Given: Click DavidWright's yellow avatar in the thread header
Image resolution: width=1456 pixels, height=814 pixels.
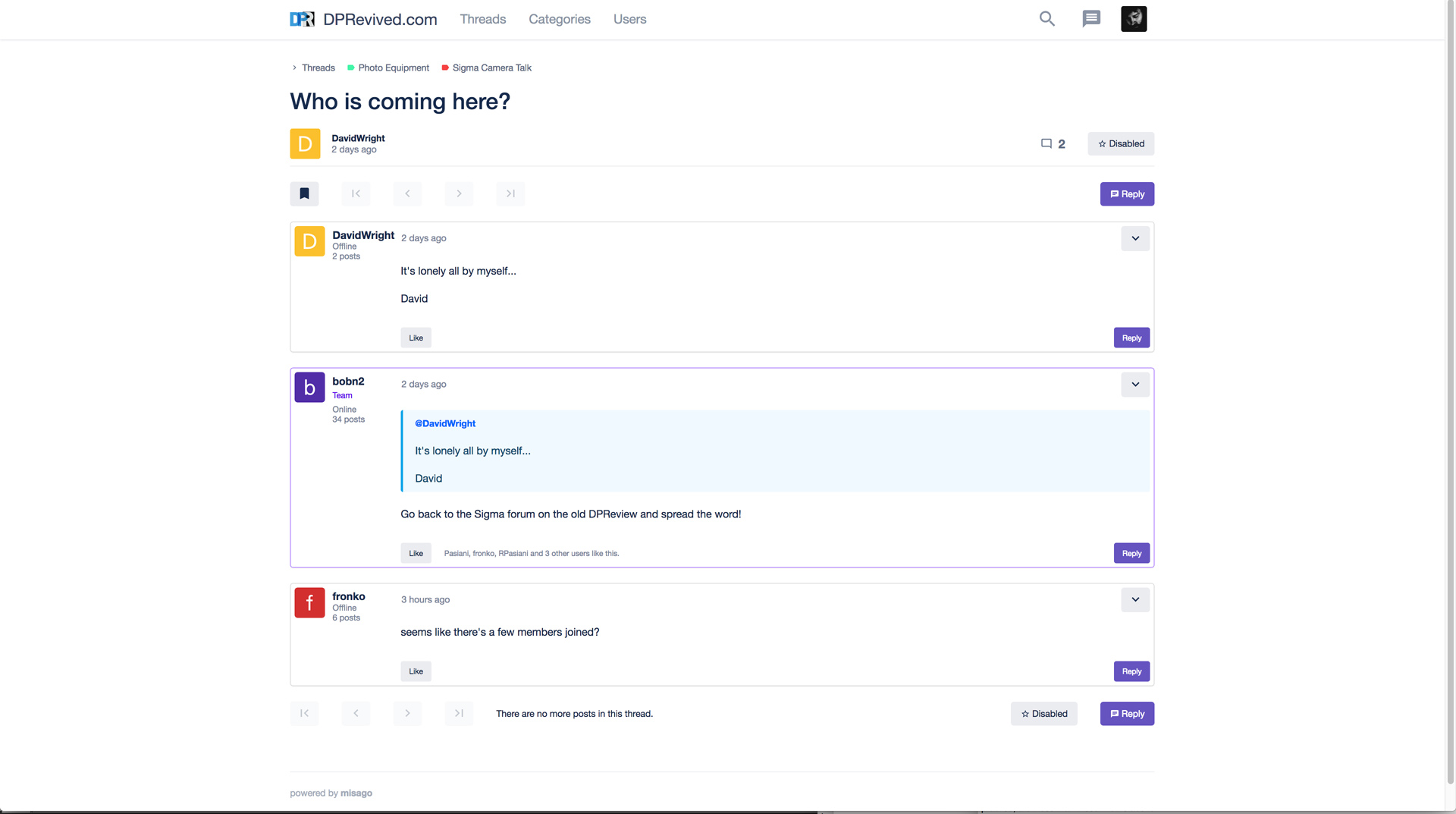Looking at the screenshot, I should [305, 143].
